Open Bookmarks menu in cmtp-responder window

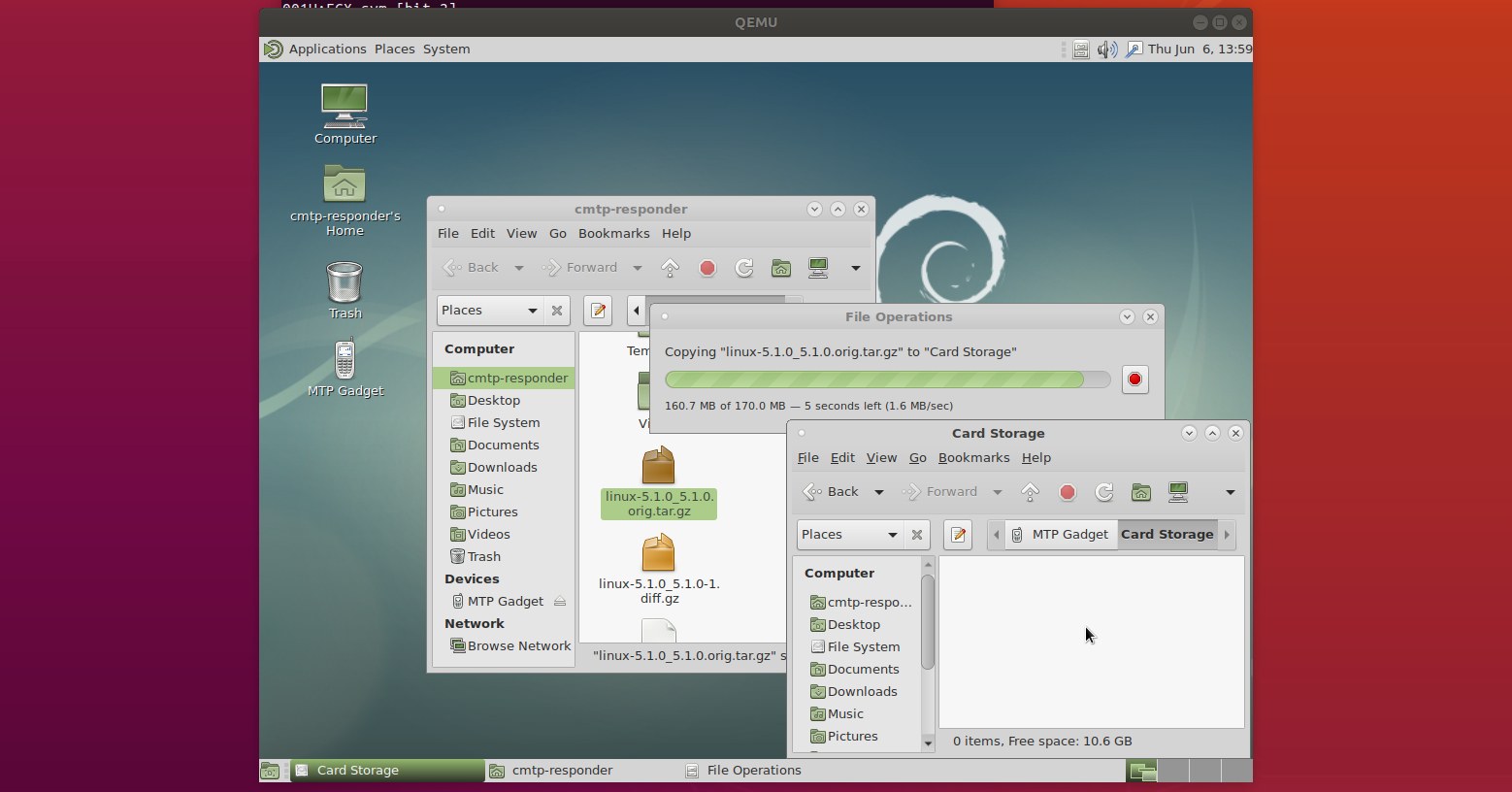pos(614,234)
